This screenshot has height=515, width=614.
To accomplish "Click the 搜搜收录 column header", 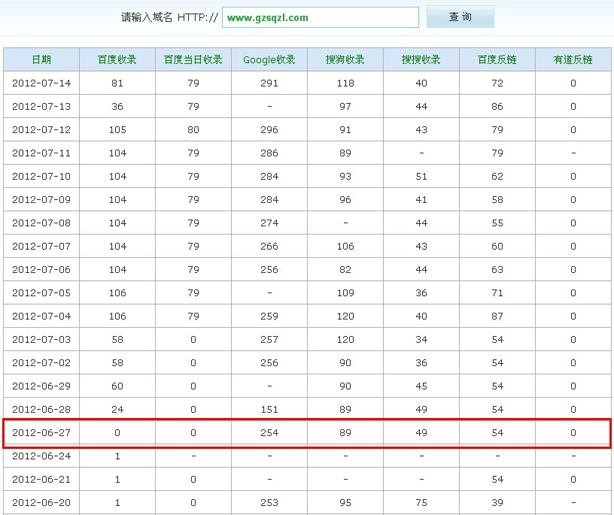I will click(x=421, y=60).
